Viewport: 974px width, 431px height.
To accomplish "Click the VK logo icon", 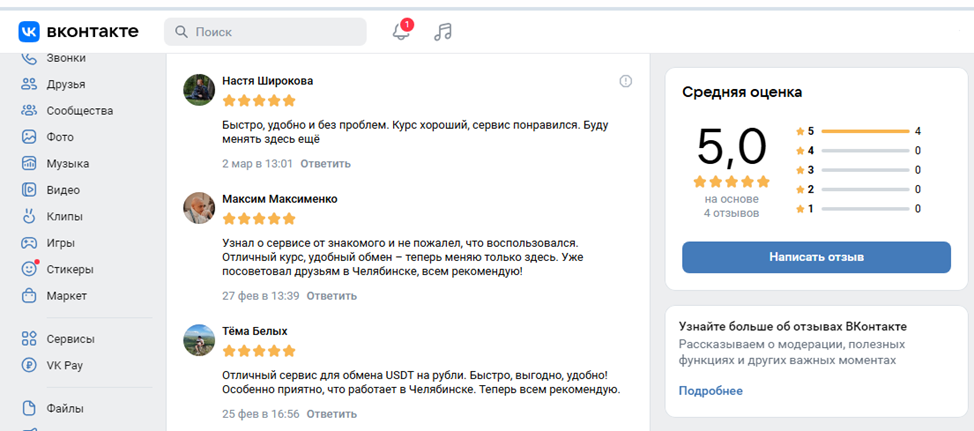I will (28, 32).
